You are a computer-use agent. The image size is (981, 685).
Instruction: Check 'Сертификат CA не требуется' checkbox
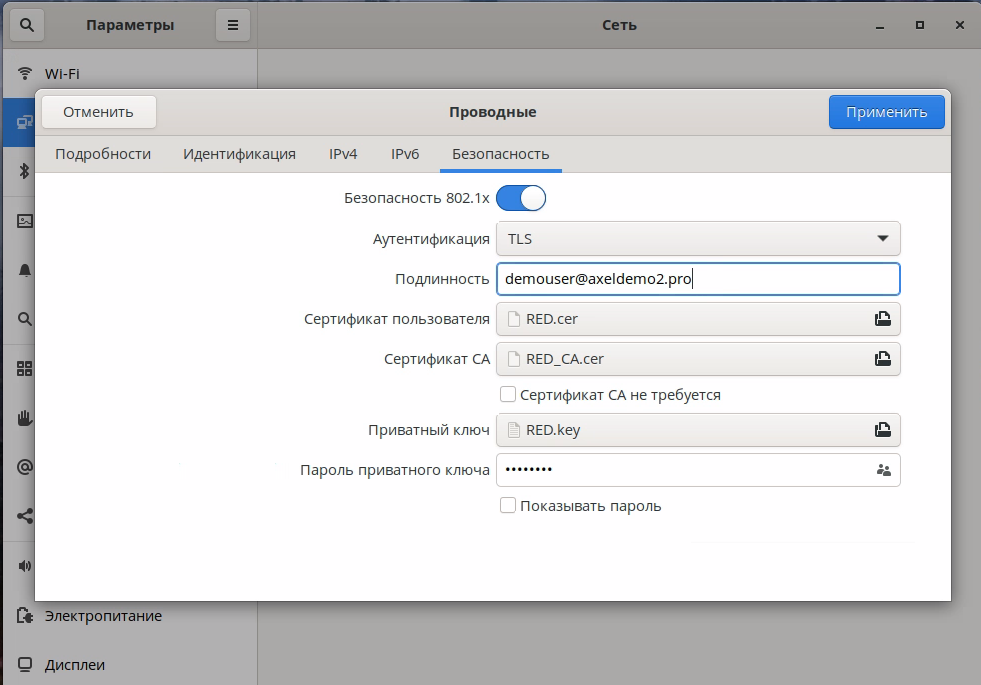508,395
